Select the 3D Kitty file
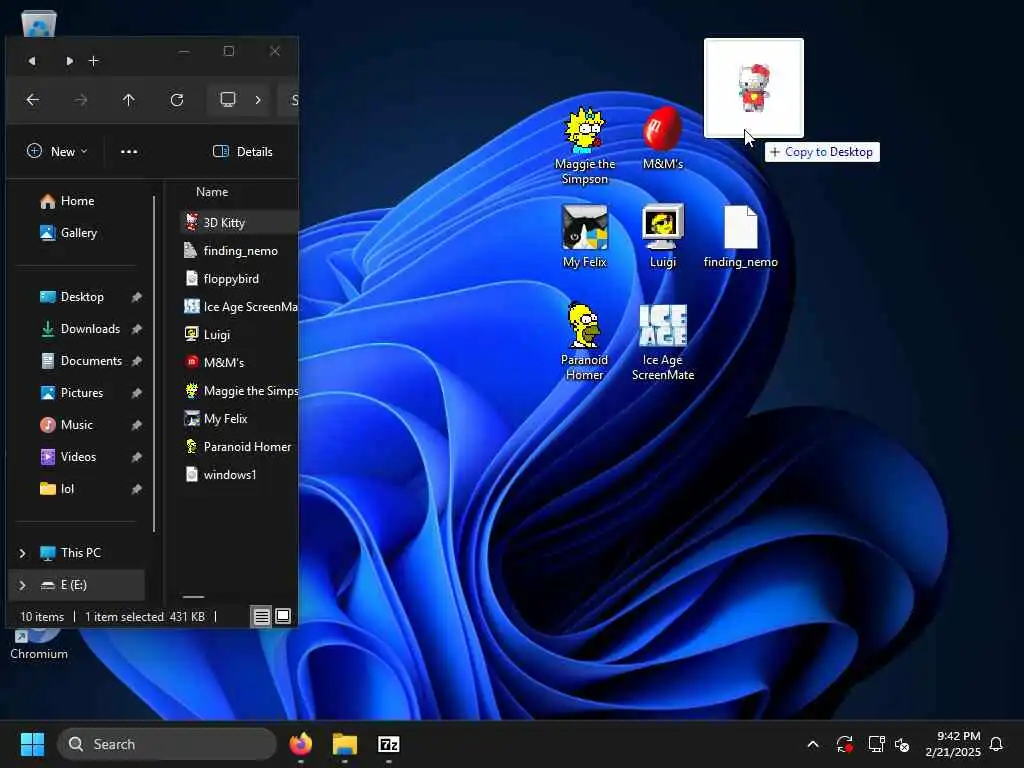 [239, 223]
